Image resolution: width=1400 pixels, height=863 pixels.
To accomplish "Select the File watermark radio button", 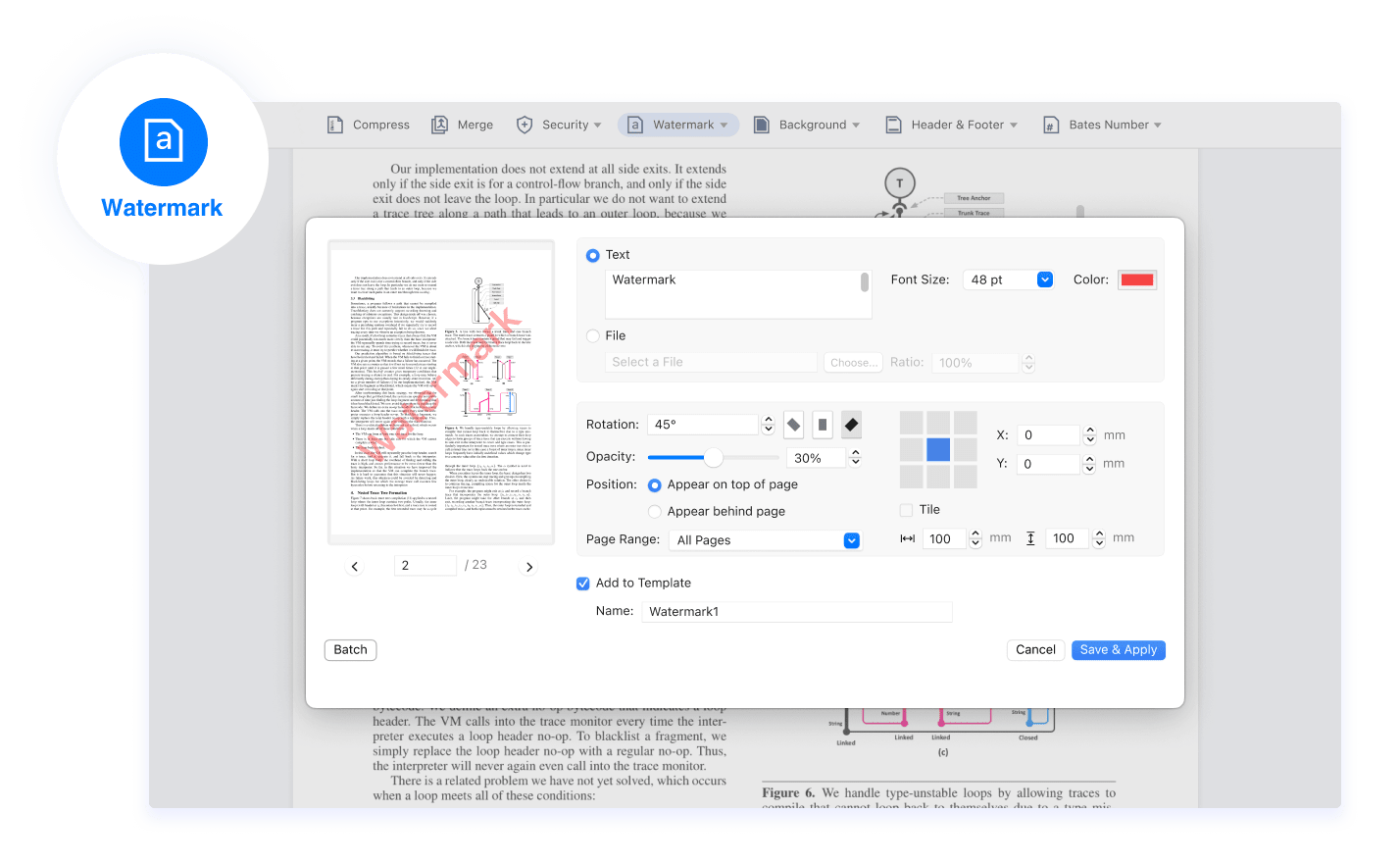I will [593, 335].
